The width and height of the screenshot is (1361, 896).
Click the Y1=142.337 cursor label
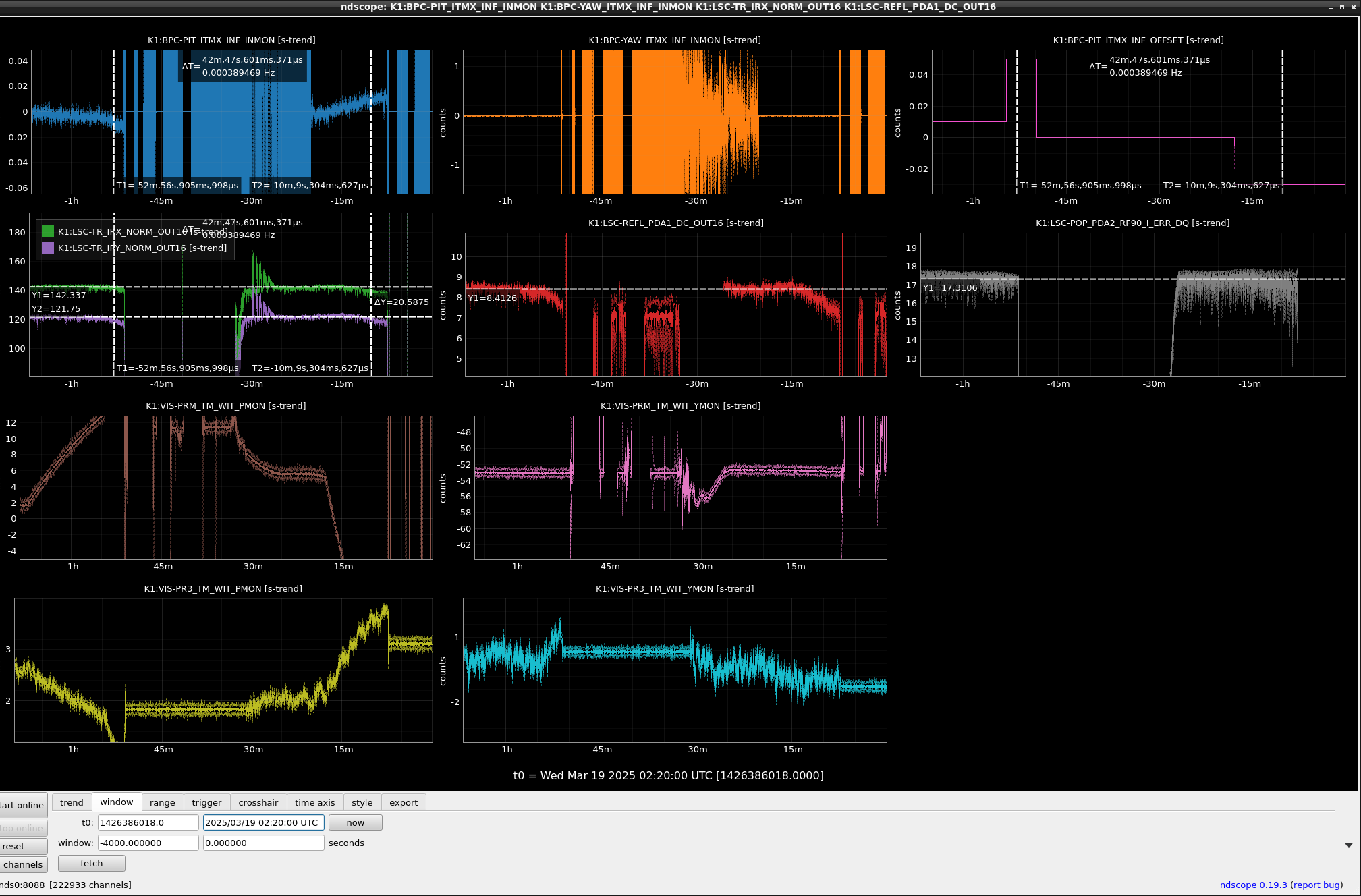[x=59, y=295]
